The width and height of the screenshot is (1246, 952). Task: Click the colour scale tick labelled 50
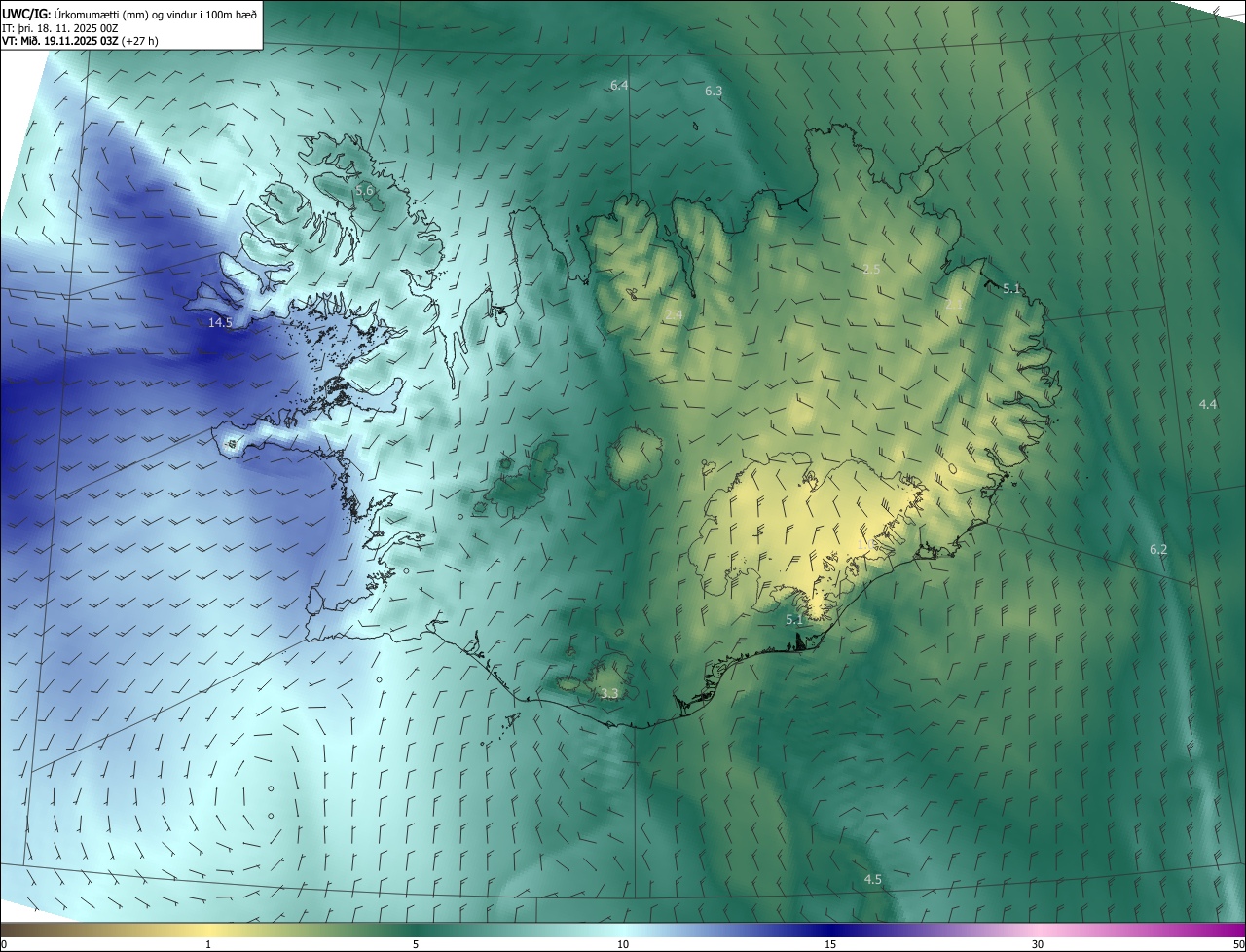click(1237, 944)
